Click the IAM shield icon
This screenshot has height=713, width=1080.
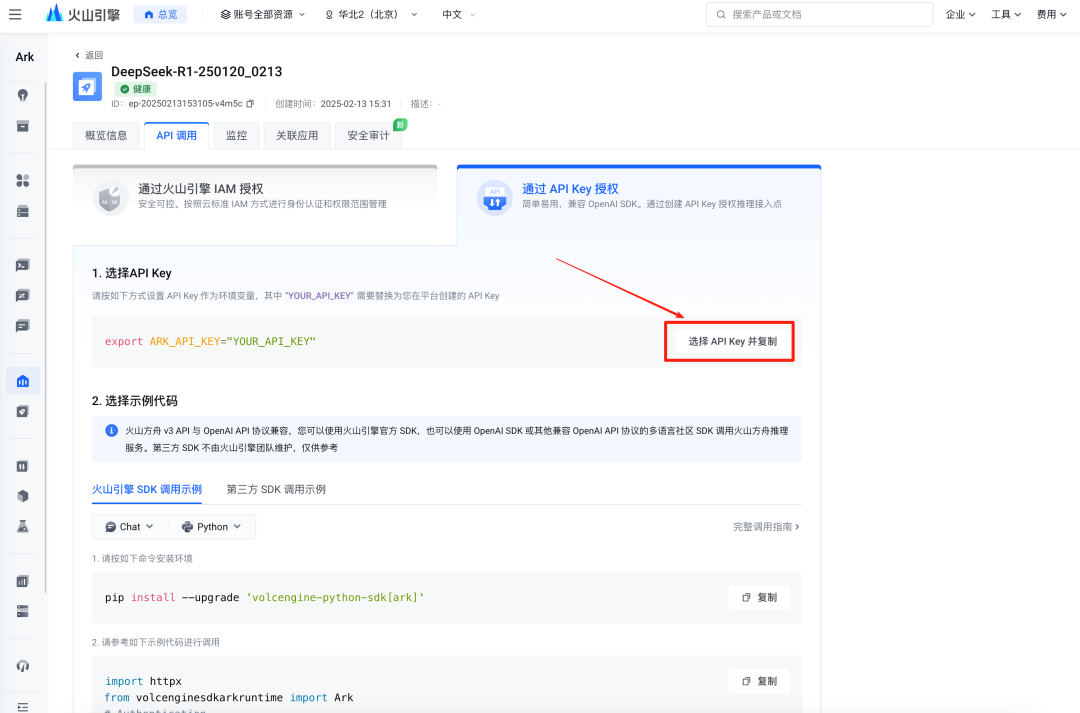110,198
